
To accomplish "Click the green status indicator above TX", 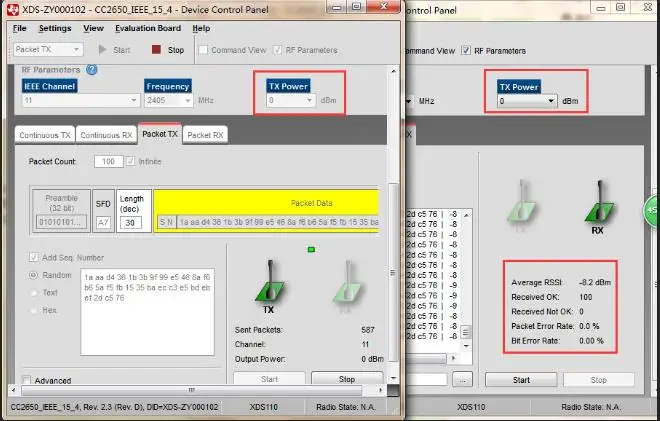I will pos(311,250).
